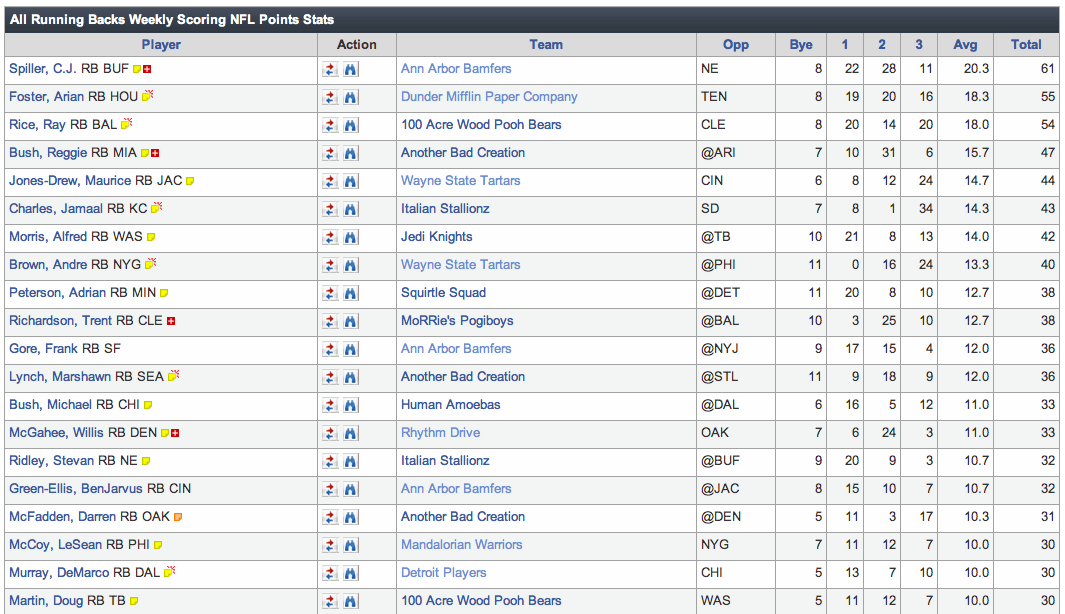1065x614 pixels.
Task: Open the binoculars icon for Arian Foster
Action: (x=350, y=97)
